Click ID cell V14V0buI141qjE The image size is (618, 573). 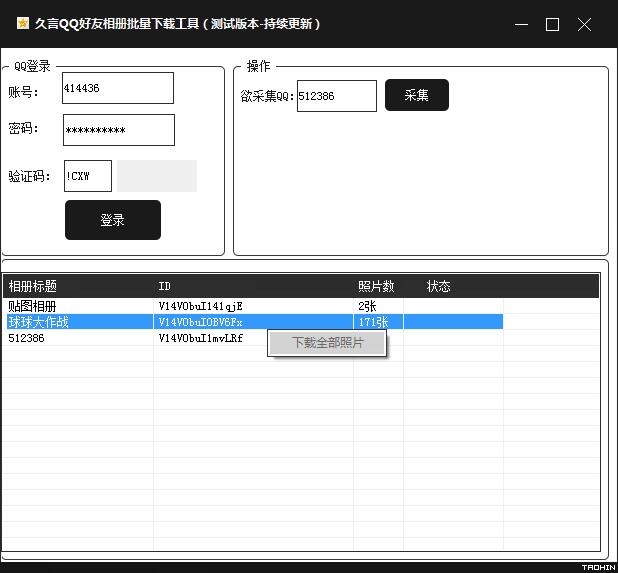tap(201, 306)
